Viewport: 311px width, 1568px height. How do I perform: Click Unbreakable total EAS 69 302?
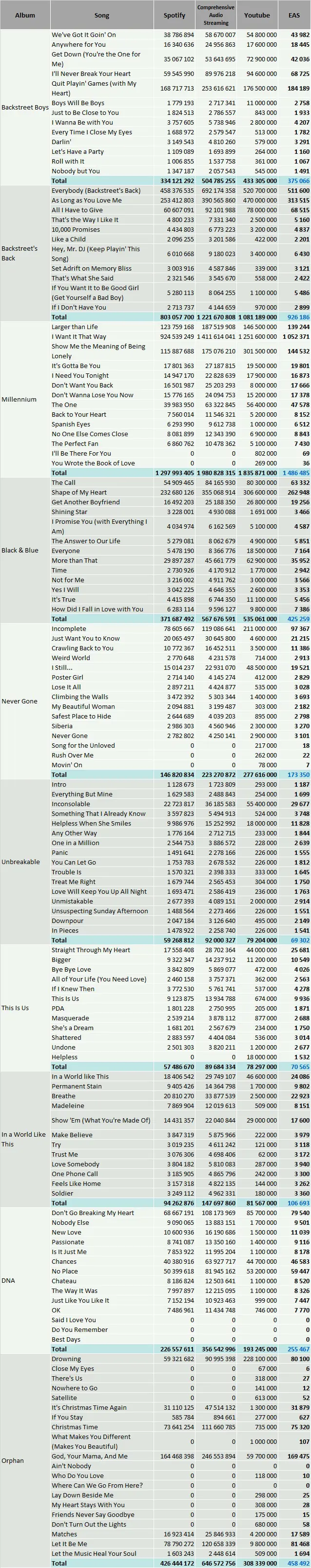coord(300,941)
